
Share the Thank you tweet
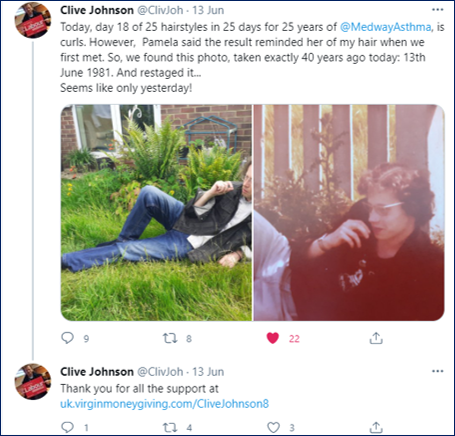(x=376, y=427)
